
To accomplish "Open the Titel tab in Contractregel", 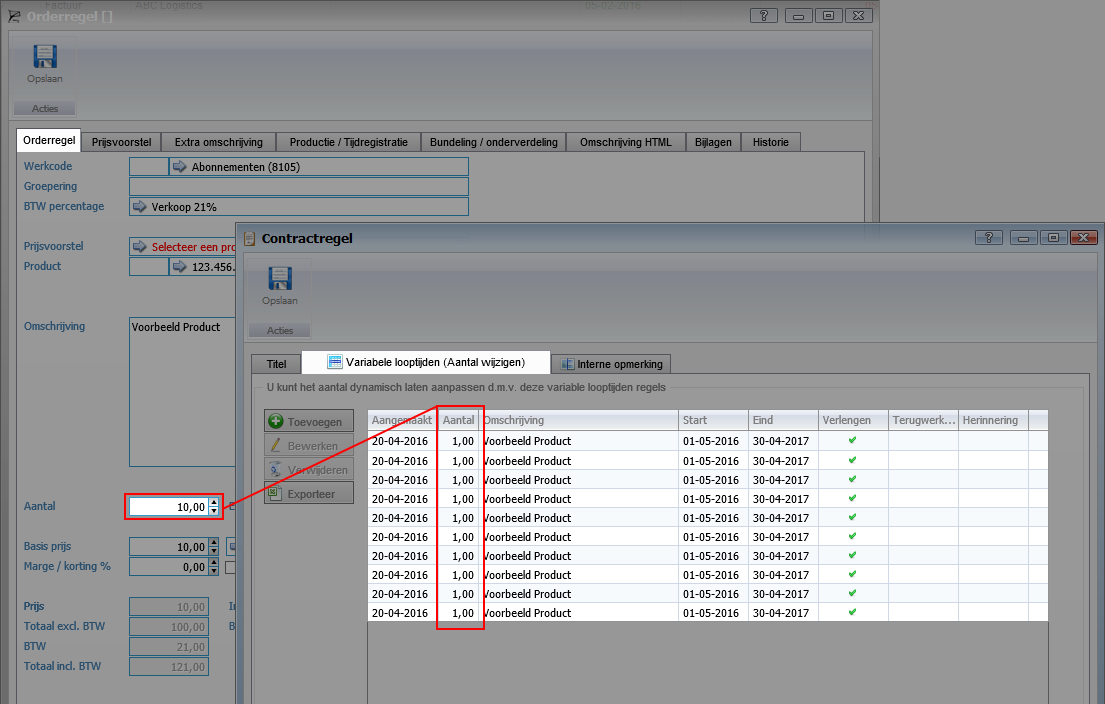I will (276, 363).
